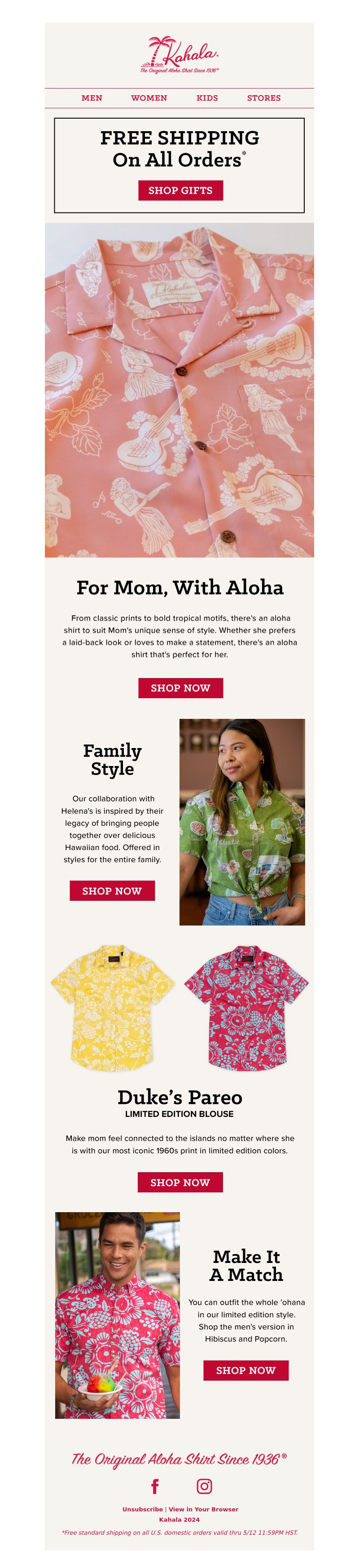Open the Instagram icon in footer
The width and height of the screenshot is (359, 1568).
click(205, 1486)
